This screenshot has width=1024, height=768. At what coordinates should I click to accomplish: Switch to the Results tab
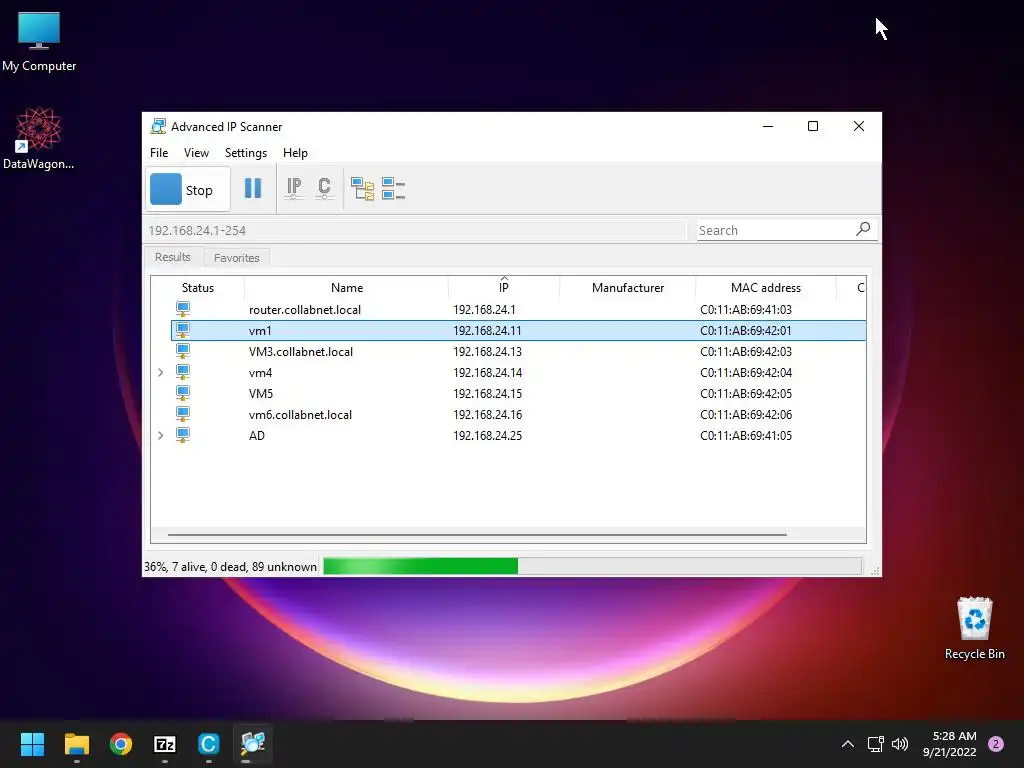tap(172, 257)
